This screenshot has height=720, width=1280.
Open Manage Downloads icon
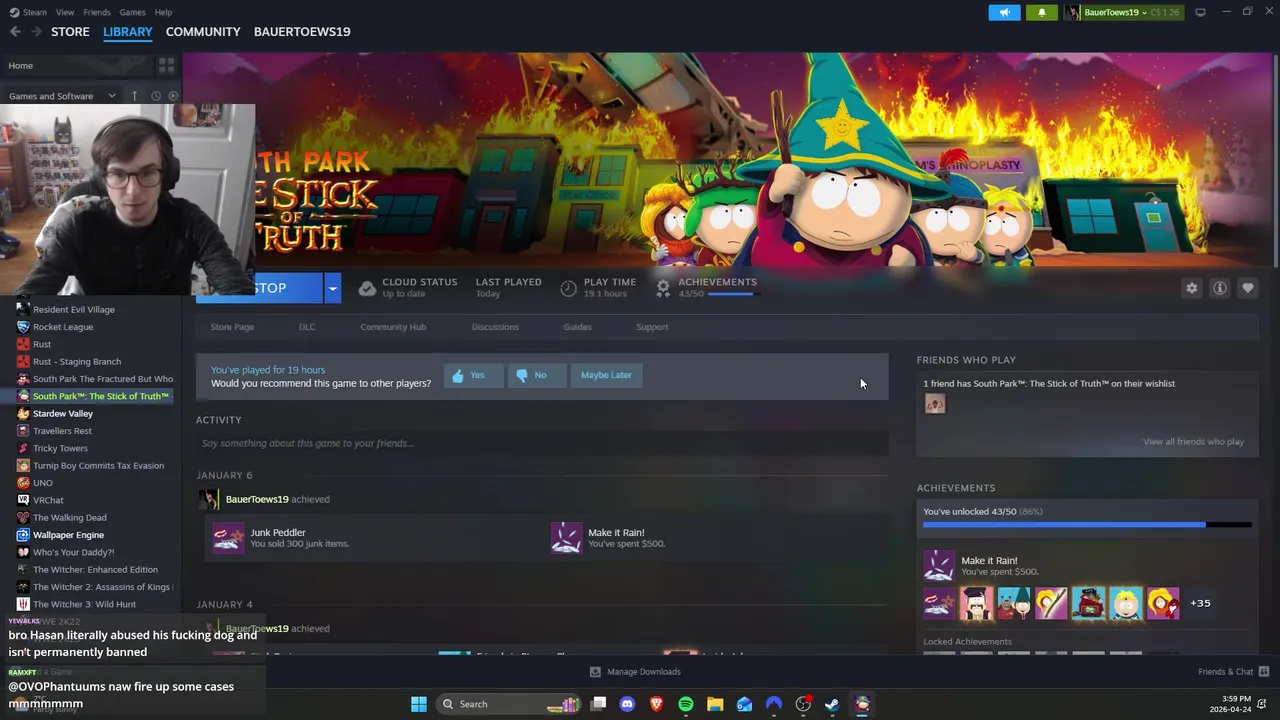(595, 672)
